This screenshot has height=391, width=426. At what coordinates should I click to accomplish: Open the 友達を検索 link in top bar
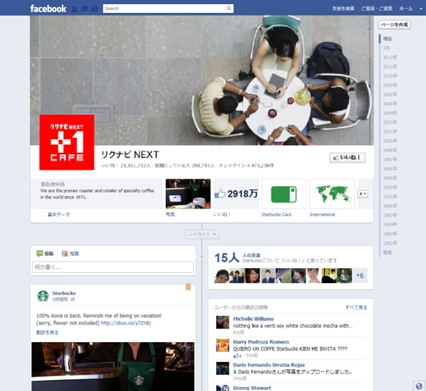click(x=343, y=9)
